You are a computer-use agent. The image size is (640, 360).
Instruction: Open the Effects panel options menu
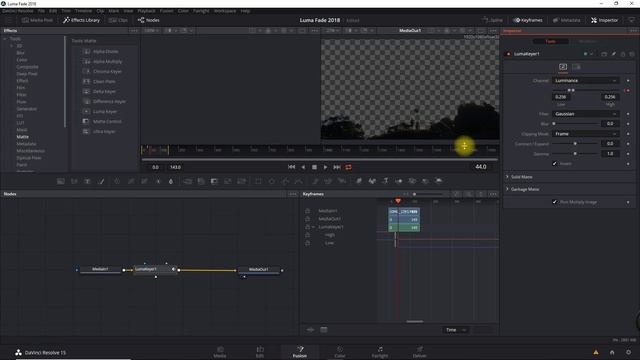click(134, 31)
